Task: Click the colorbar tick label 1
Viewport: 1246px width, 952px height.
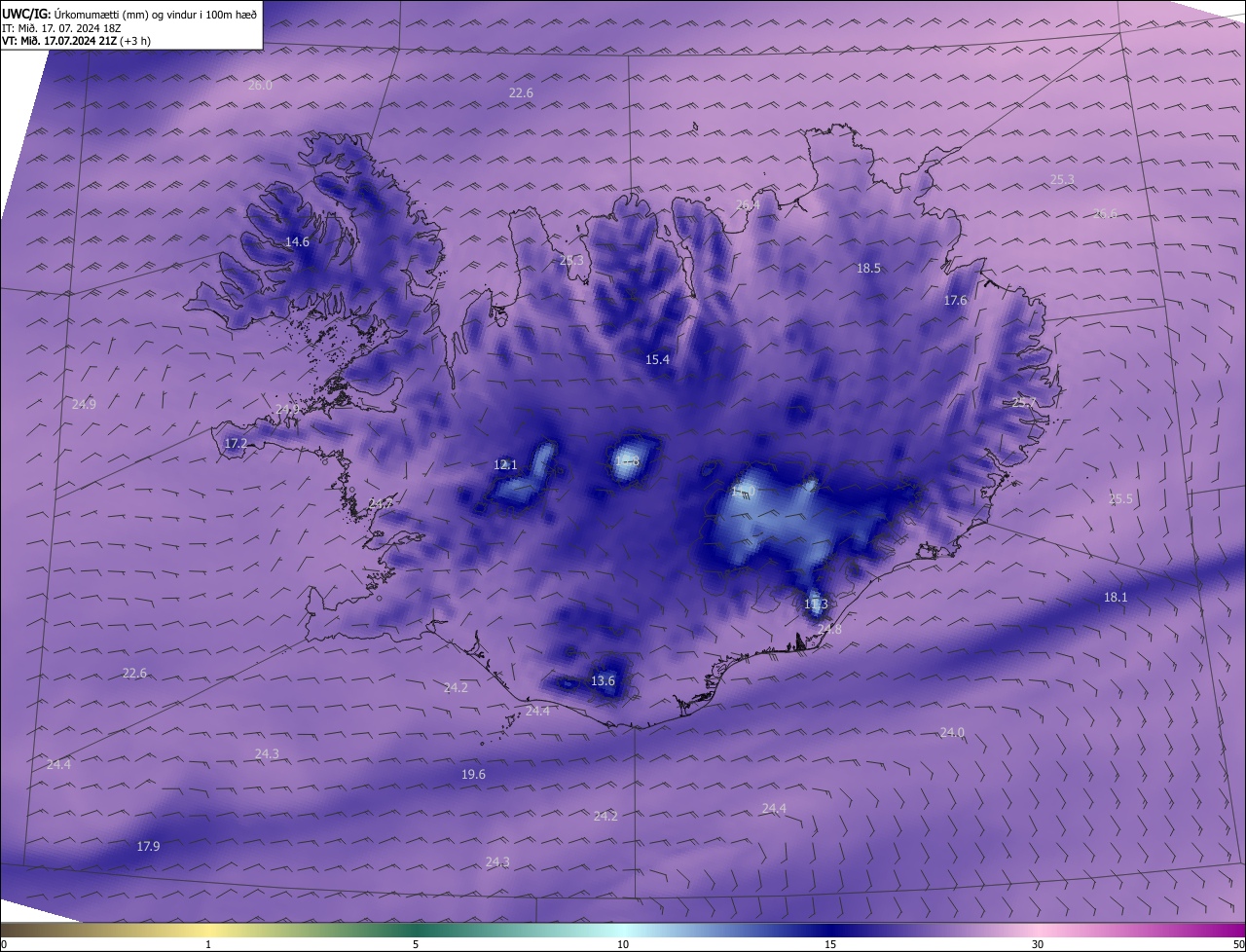Action: [x=208, y=944]
